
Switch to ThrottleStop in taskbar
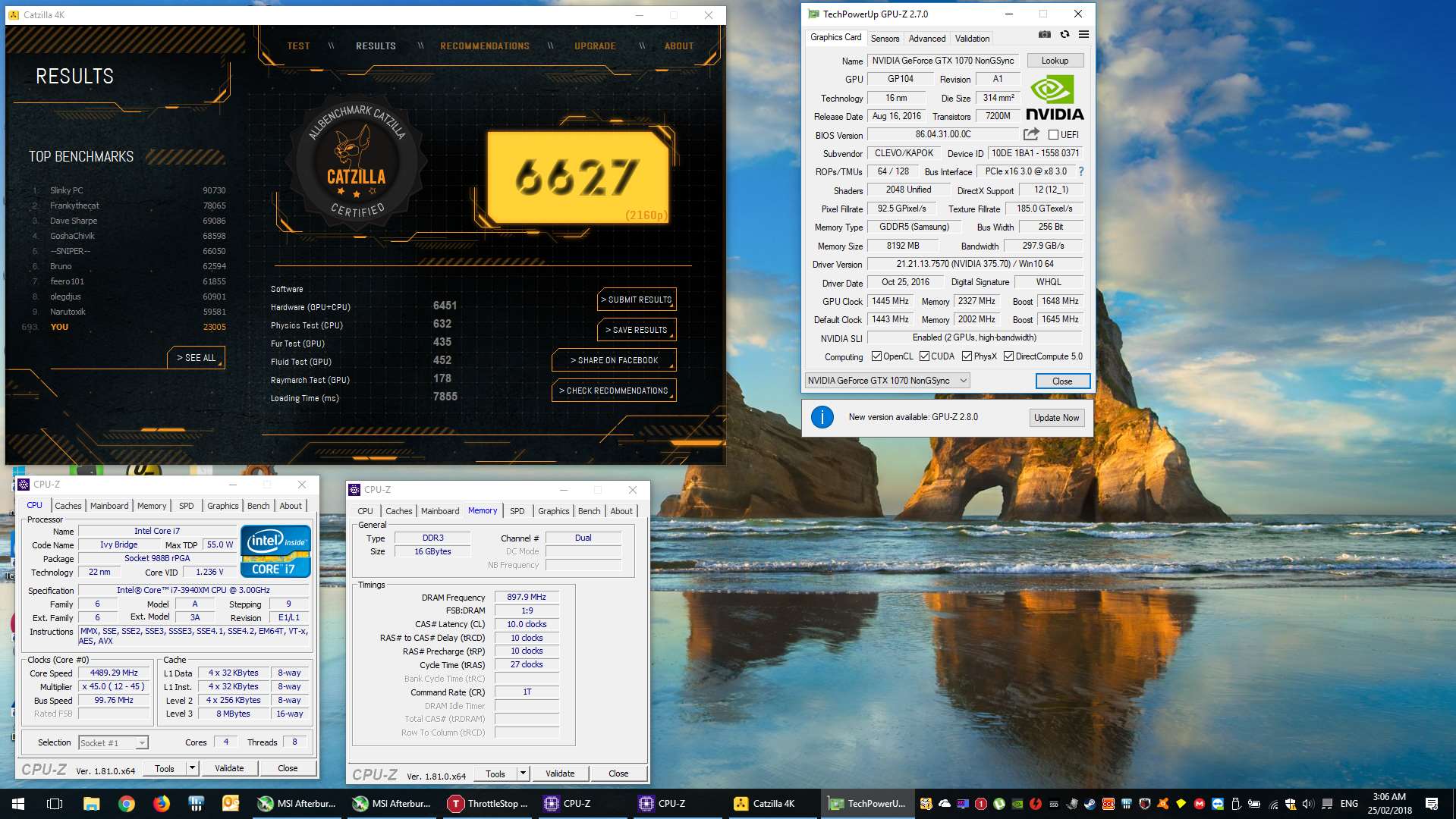point(489,804)
